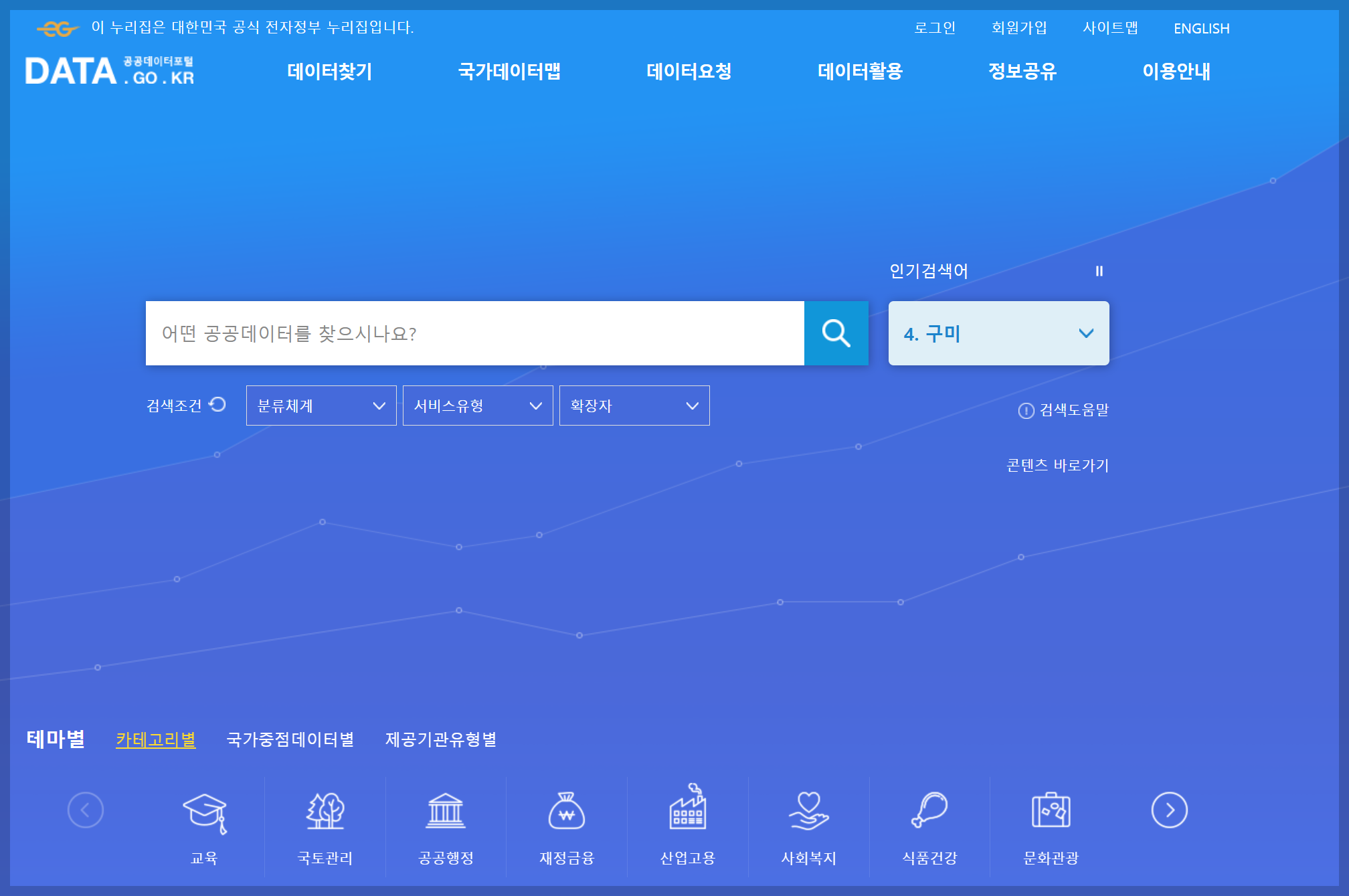Screen dimensions: 1349x896
Task: Click the 교육 category label
Action: click(205, 858)
